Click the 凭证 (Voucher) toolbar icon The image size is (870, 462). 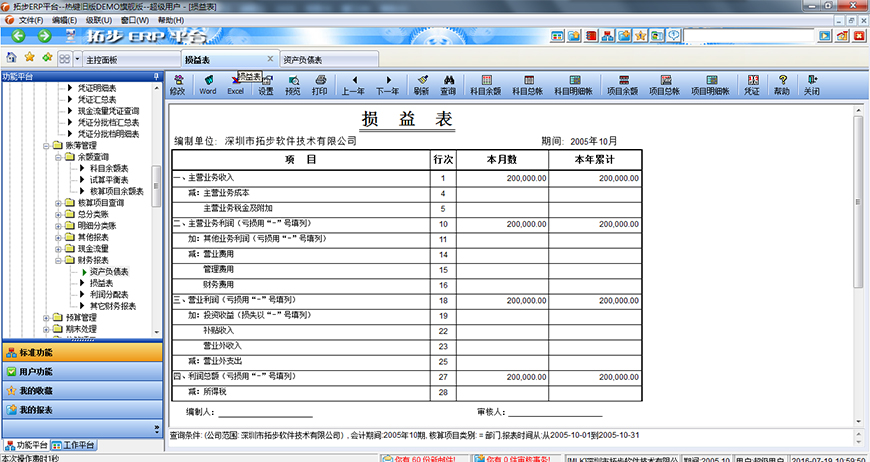pos(751,85)
